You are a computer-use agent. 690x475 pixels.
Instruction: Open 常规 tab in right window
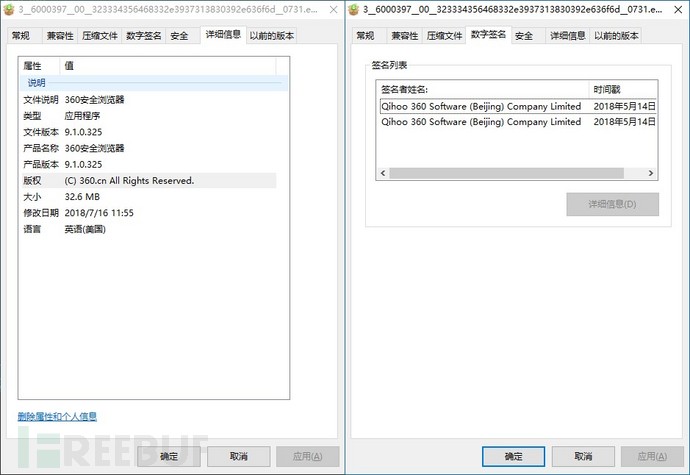point(369,36)
